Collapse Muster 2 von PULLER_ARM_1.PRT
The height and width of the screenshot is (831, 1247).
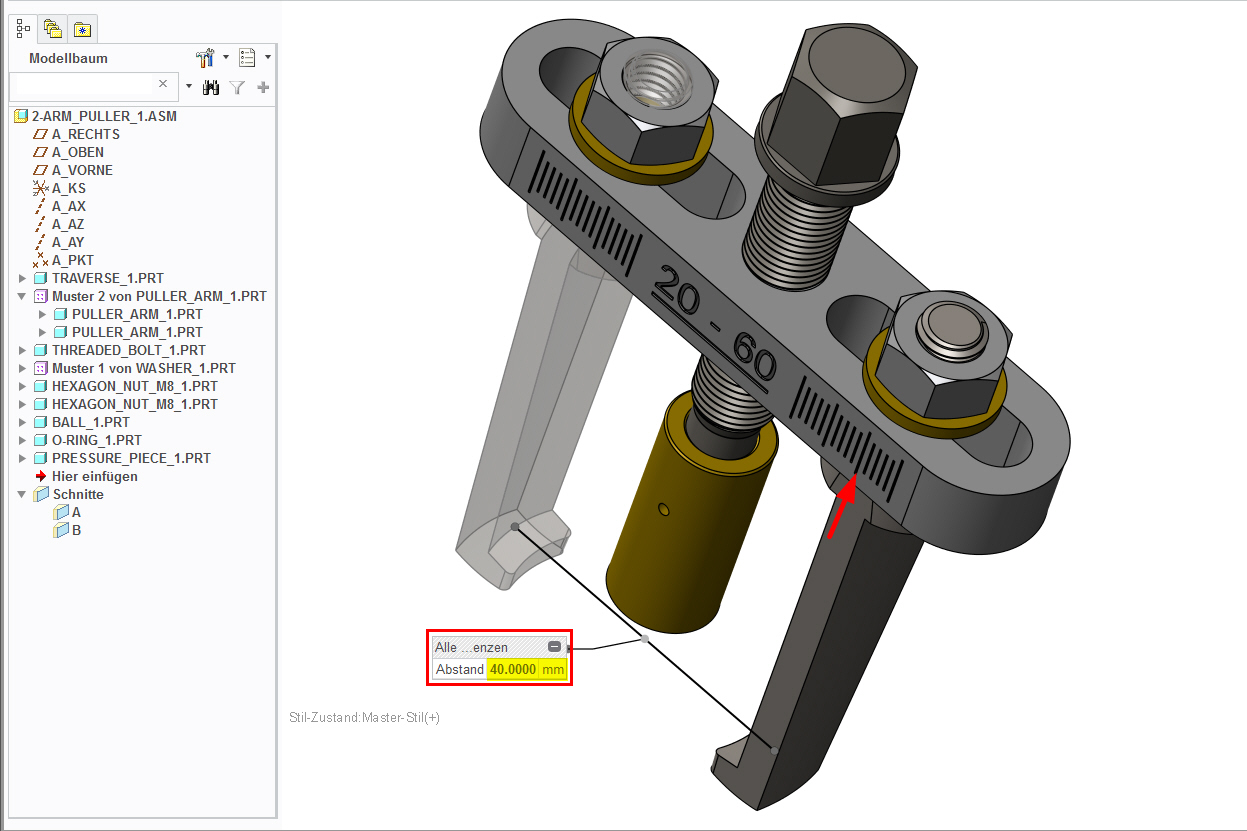(x=22, y=296)
